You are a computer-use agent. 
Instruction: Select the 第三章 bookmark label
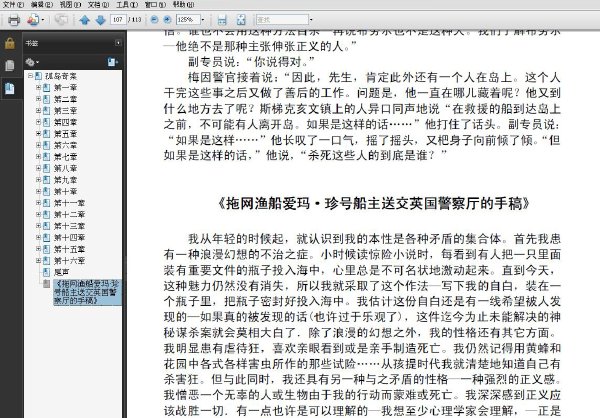point(65,111)
